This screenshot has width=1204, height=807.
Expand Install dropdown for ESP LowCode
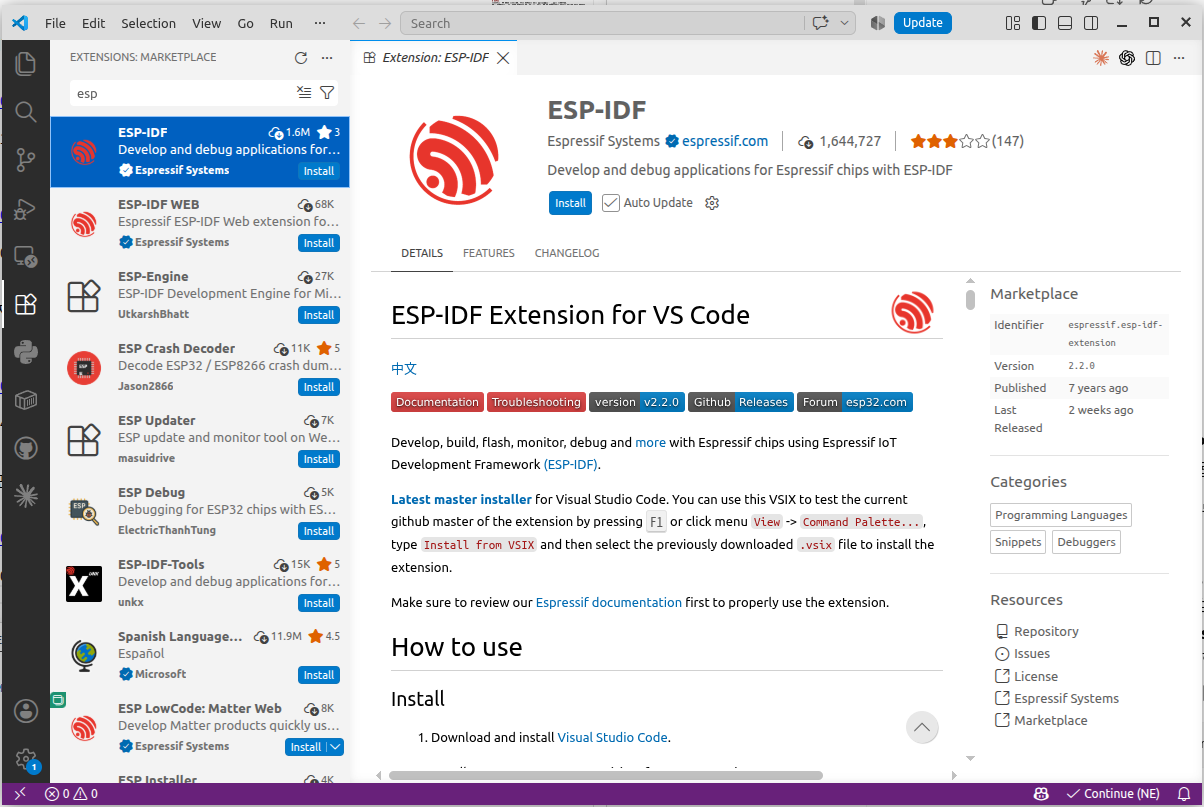point(335,747)
